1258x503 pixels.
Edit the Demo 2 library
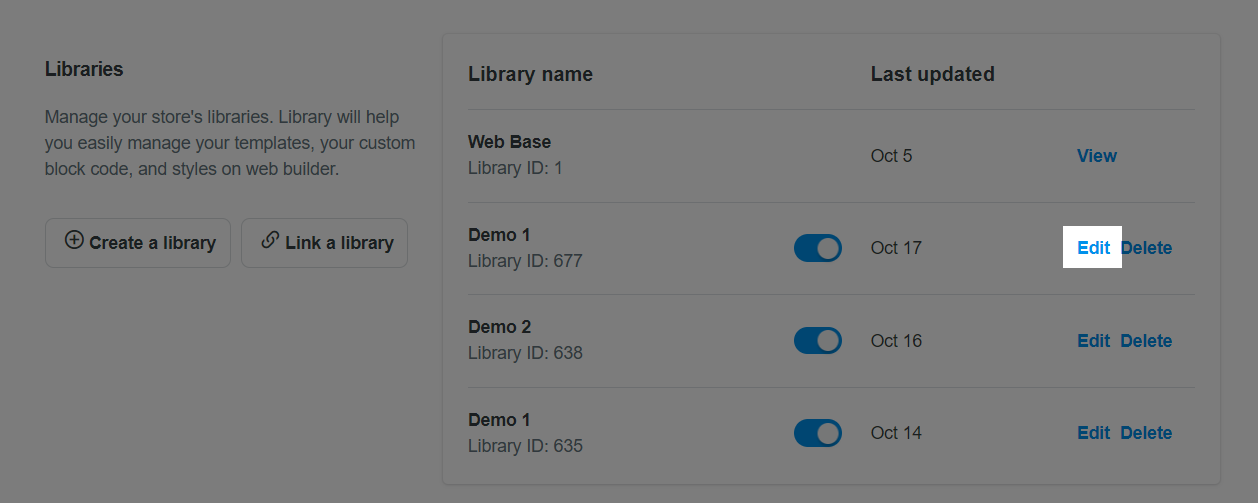pyautogui.click(x=1093, y=341)
